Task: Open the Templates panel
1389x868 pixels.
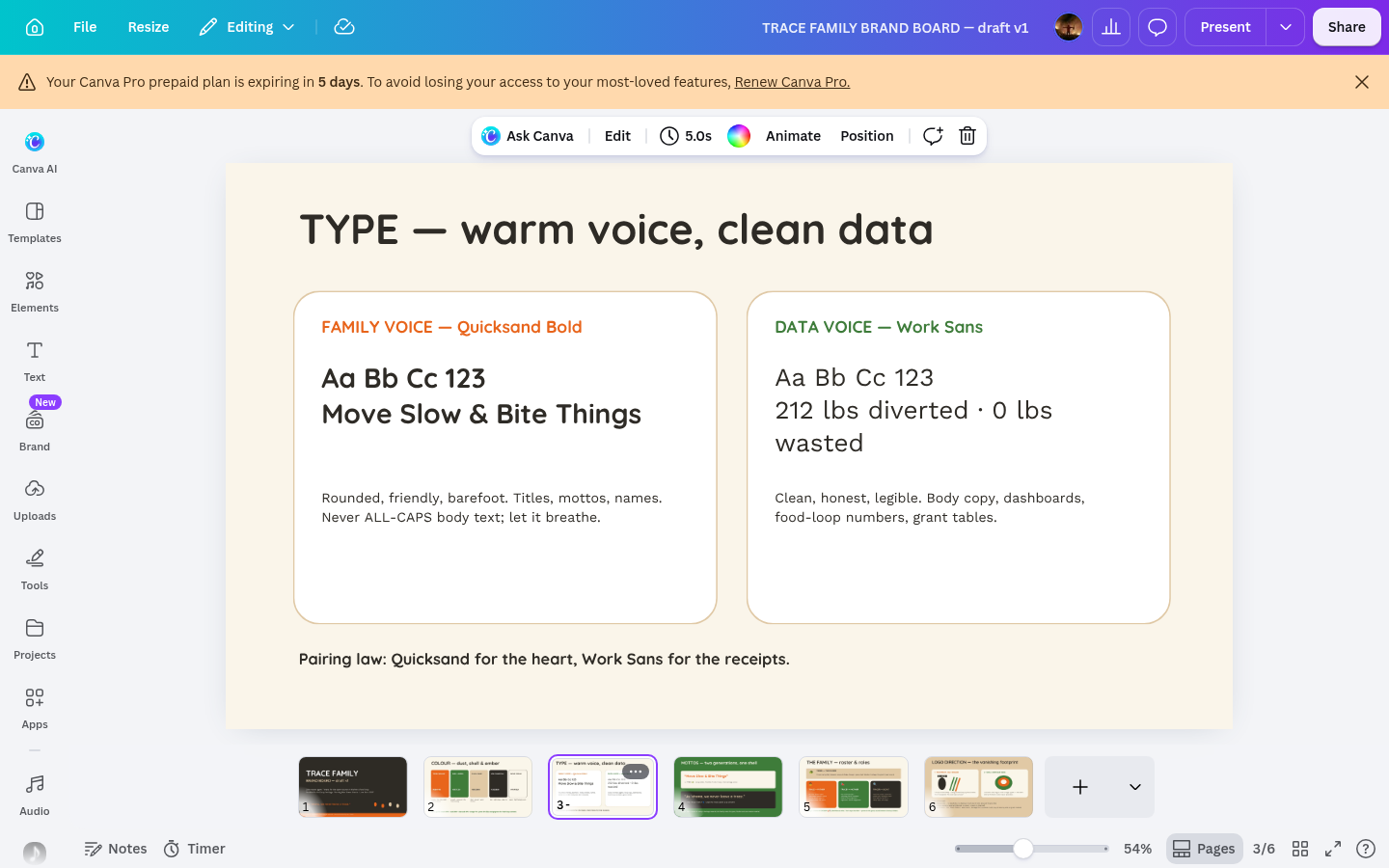Action: 35,222
